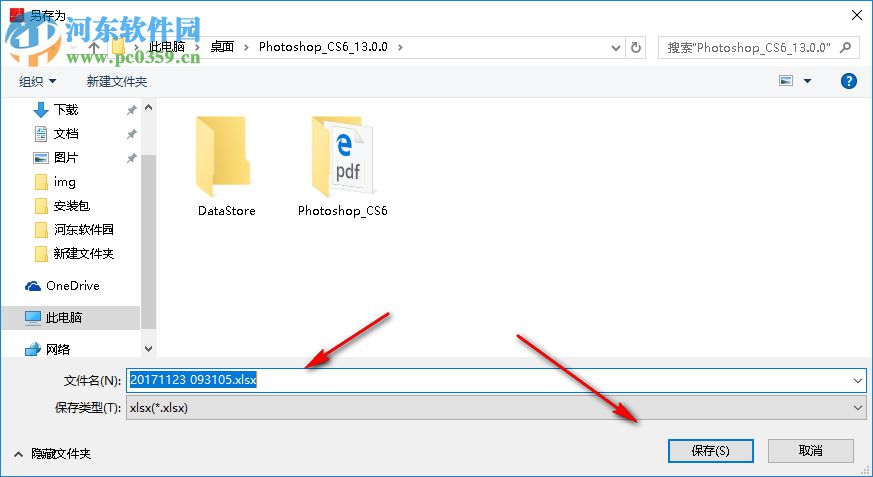The height and width of the screenshot is (477, 873).
Task: Click the sidebar scroll down arrow
Action: (x=148, y=348)
